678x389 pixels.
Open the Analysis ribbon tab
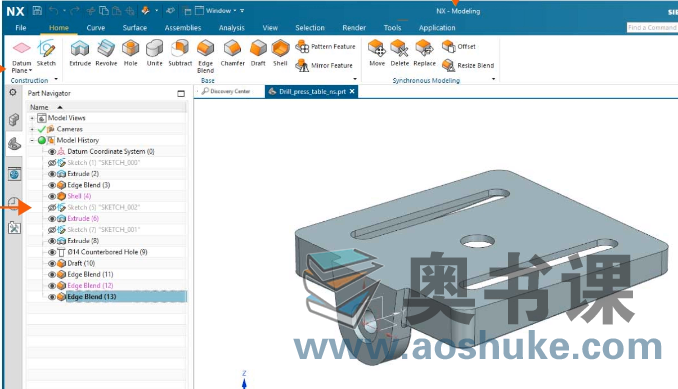pos(231,28)
